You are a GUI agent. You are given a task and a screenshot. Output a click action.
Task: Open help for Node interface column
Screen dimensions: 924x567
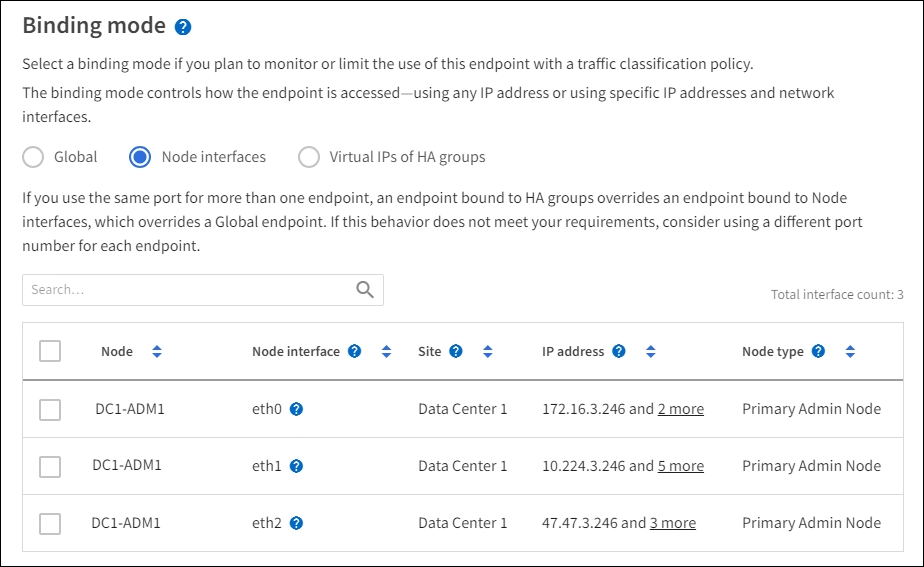point(354,352)
